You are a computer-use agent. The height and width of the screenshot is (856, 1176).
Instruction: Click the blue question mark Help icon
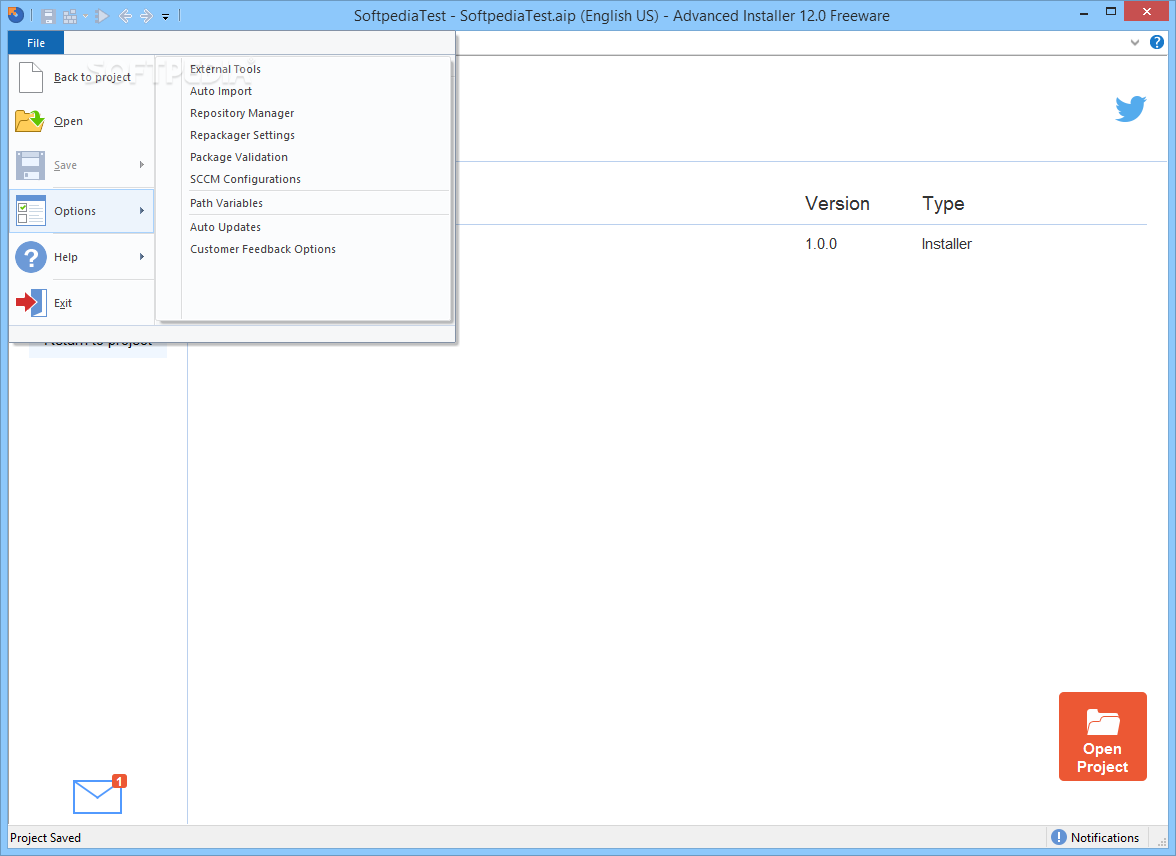click(31, 257)
